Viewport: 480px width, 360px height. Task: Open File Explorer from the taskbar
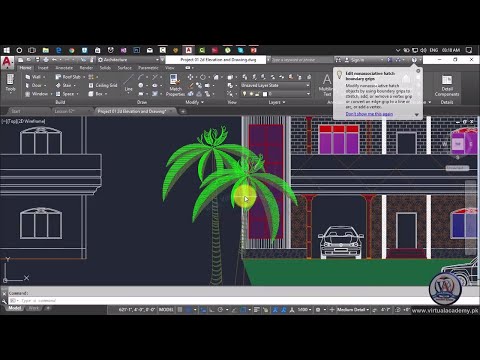[x=45, y=50]
